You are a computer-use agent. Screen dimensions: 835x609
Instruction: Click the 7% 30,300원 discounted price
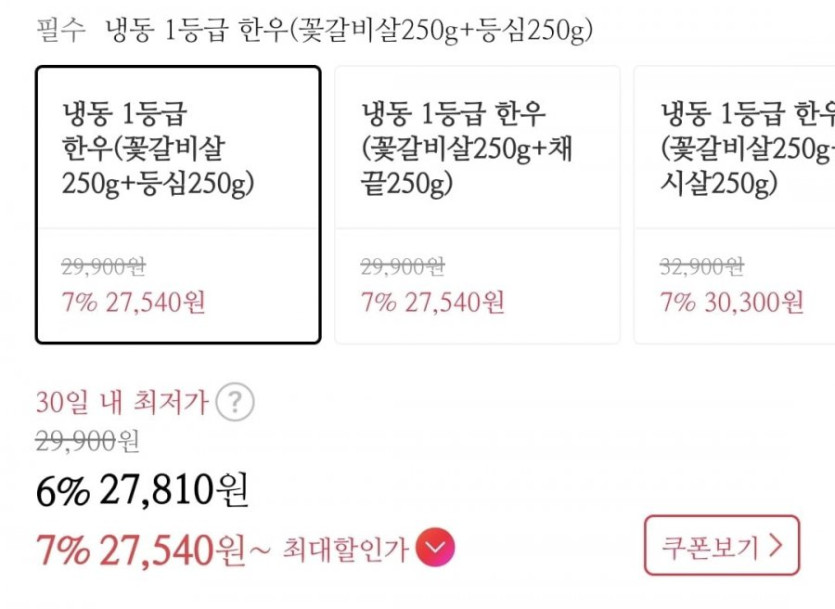coord(732,302)
